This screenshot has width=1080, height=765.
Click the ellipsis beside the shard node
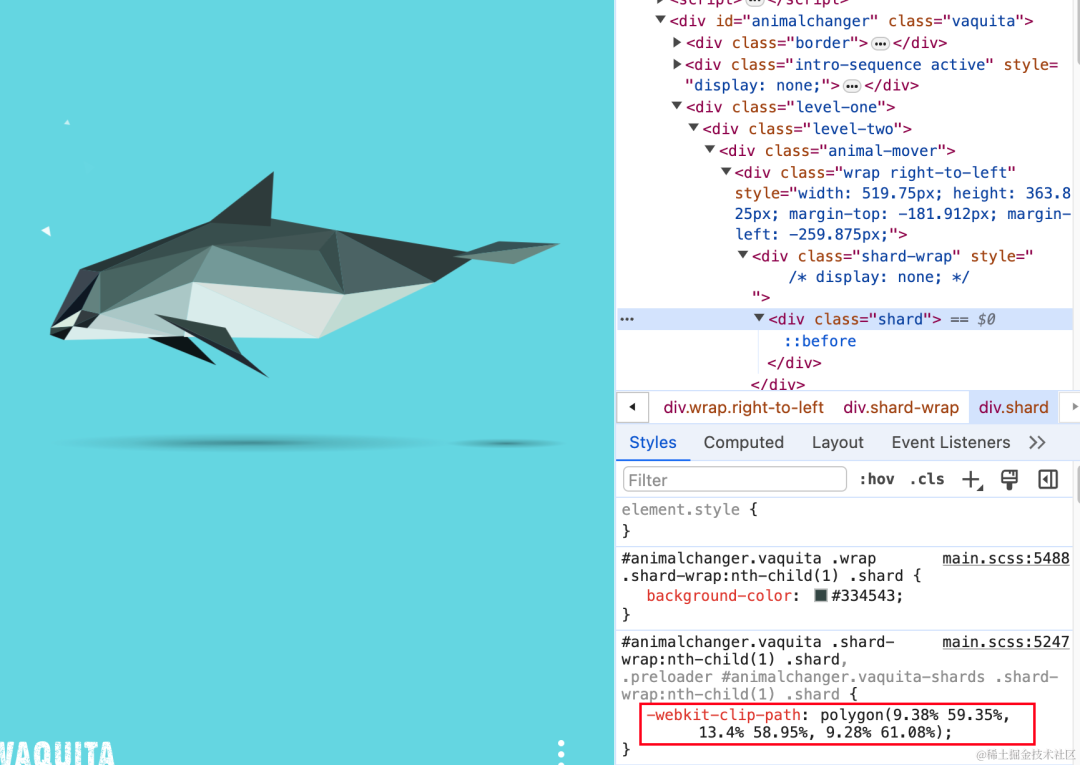tap(627, 319)
